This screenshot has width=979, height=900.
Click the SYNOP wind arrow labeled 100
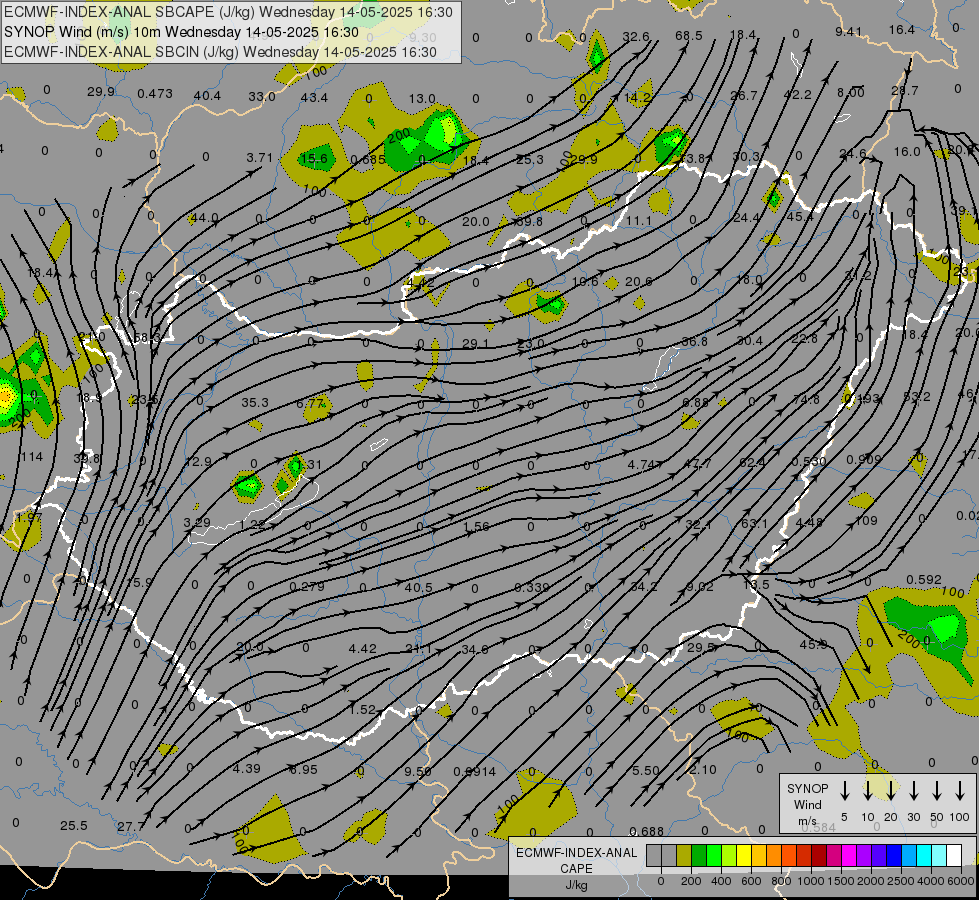coord(960,790)
